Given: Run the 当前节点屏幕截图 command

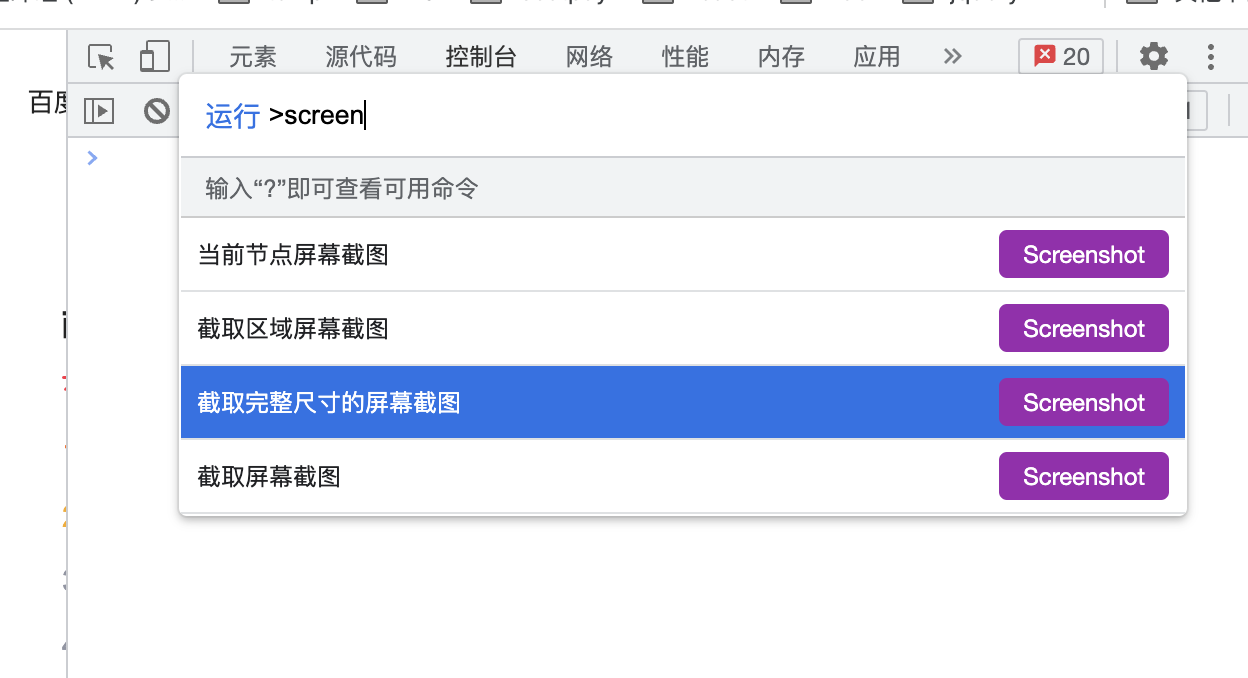Looking at the screenshot, I should pos(683,255).
